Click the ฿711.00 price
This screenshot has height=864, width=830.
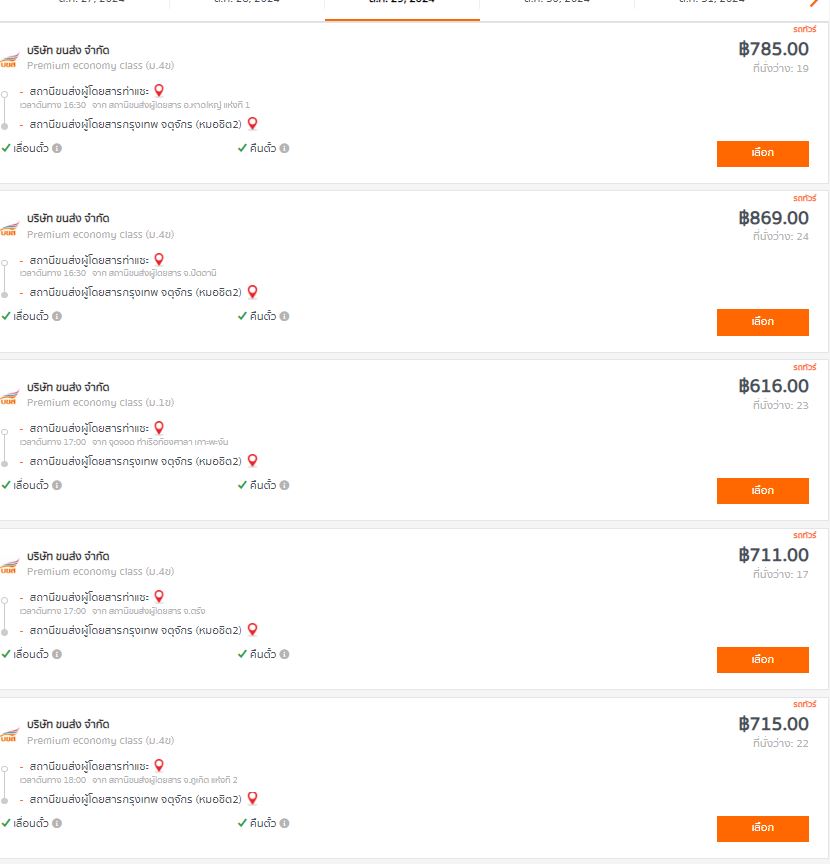[x=773, y=555]
